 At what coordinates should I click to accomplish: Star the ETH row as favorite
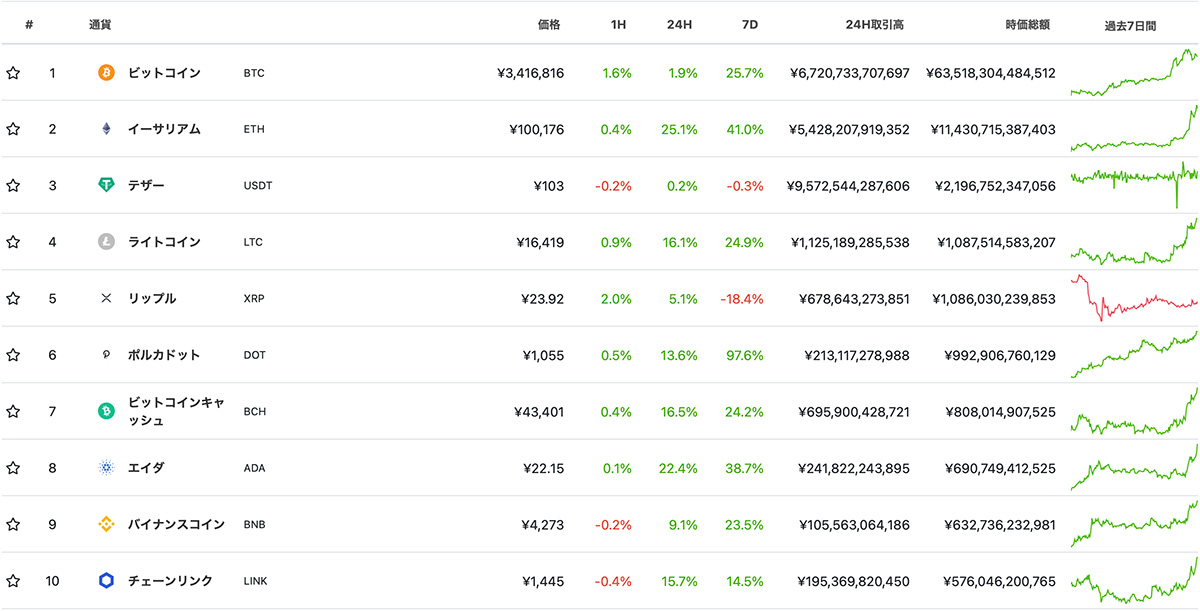click(x=14, y=129)
